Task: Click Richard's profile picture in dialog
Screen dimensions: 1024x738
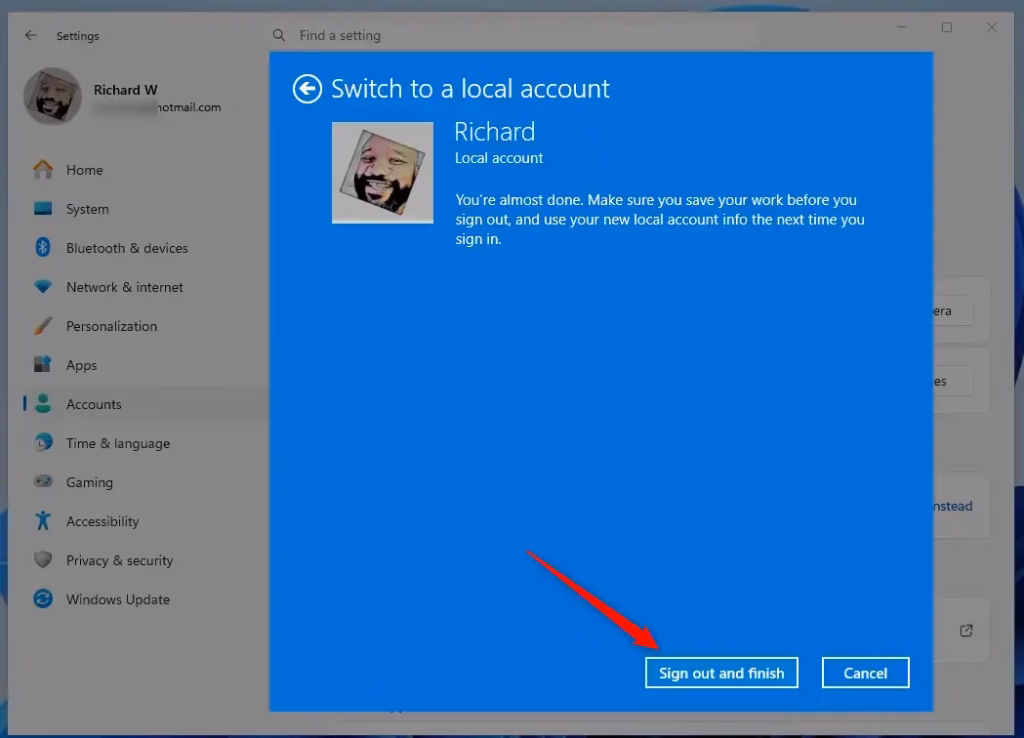Action: click(x=382, y=172)
